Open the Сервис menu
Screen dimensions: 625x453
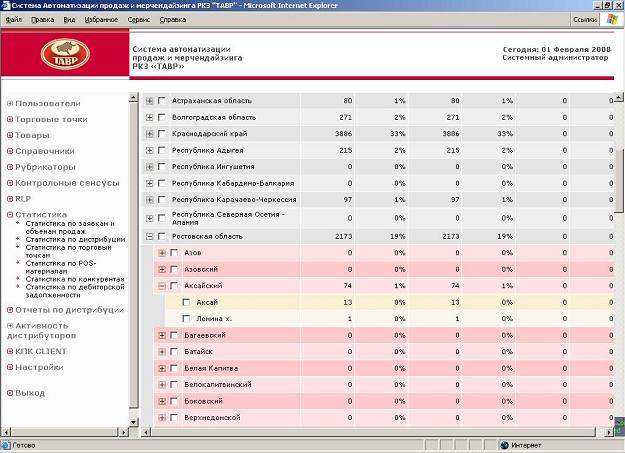[x=139, y=20]
